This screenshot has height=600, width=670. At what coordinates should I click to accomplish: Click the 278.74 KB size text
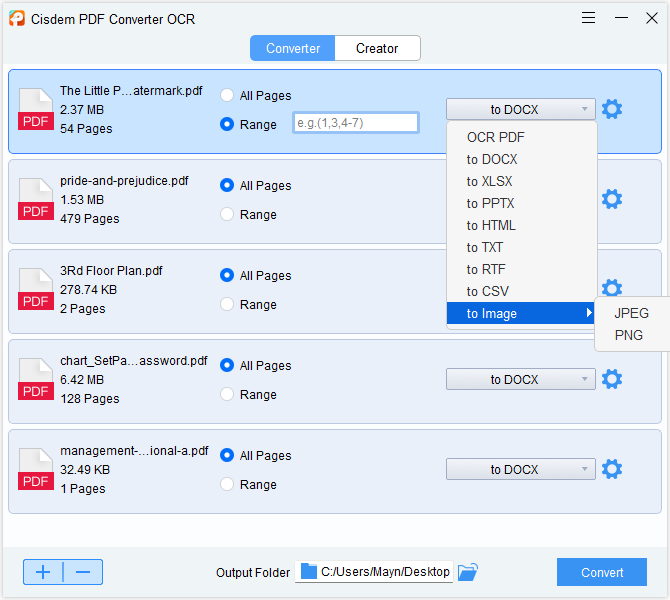[x=88, y=290]
